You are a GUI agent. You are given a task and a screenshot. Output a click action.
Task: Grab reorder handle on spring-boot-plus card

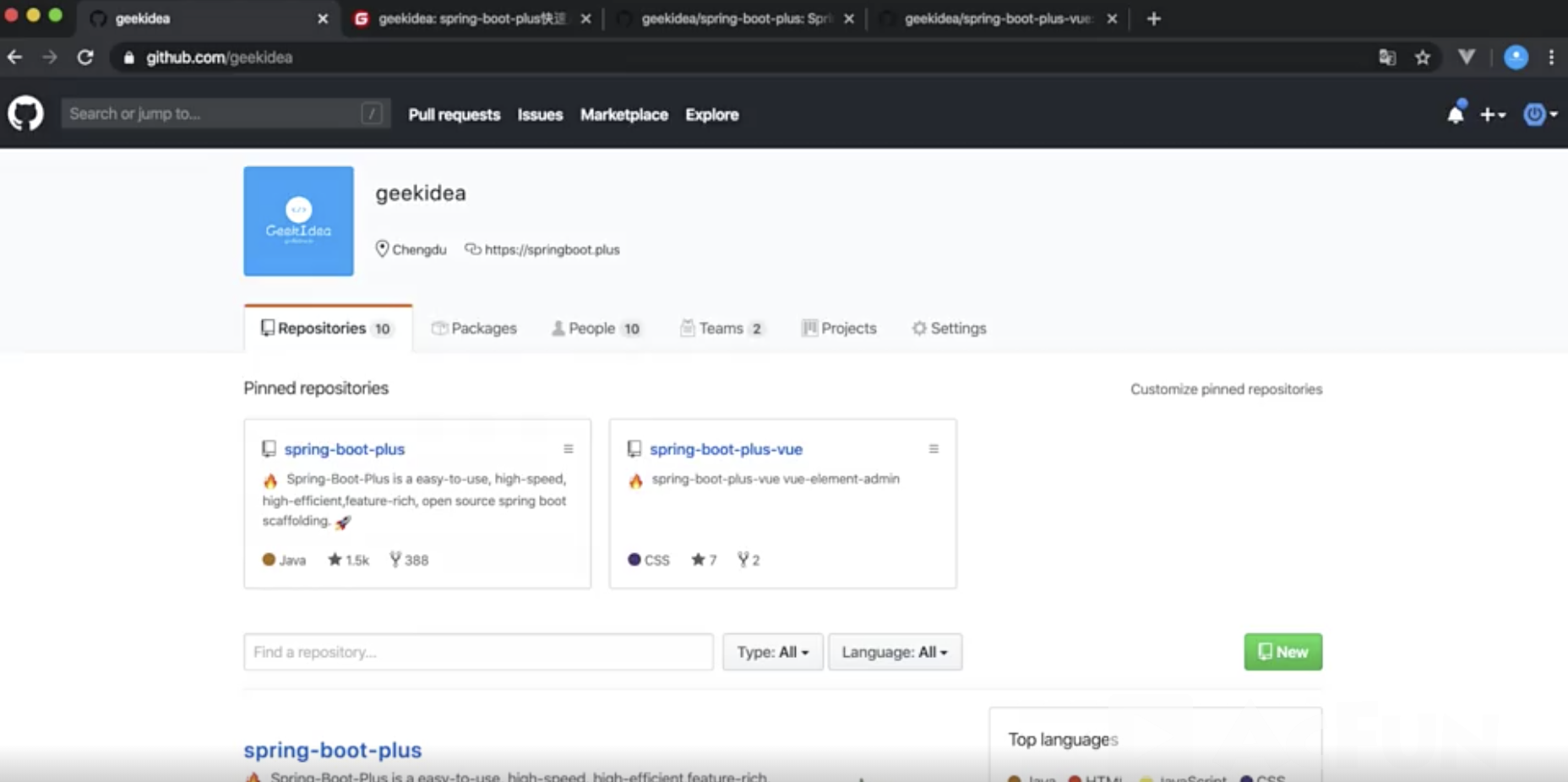[568, 449]
